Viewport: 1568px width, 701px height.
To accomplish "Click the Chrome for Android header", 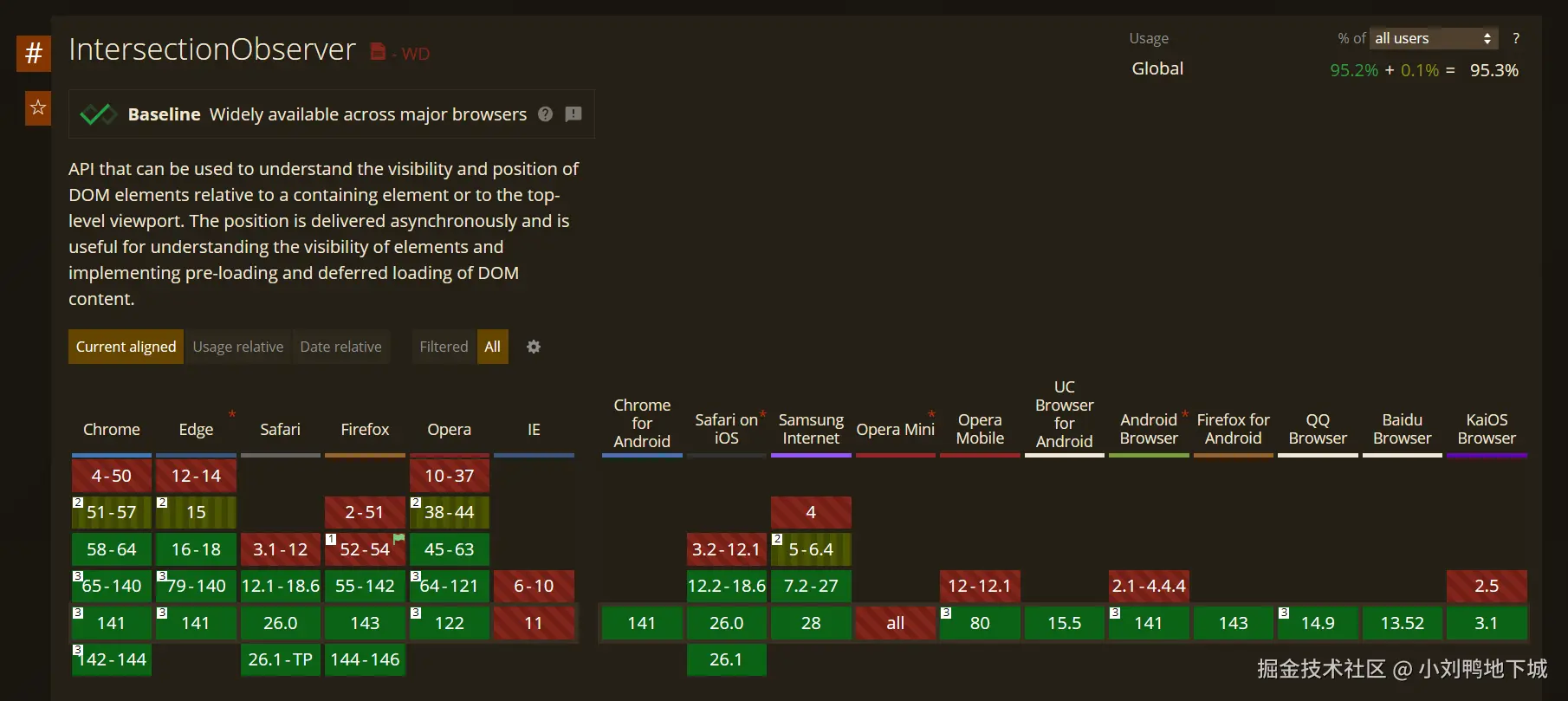I will pyautogui.click(x=642, y=423).
